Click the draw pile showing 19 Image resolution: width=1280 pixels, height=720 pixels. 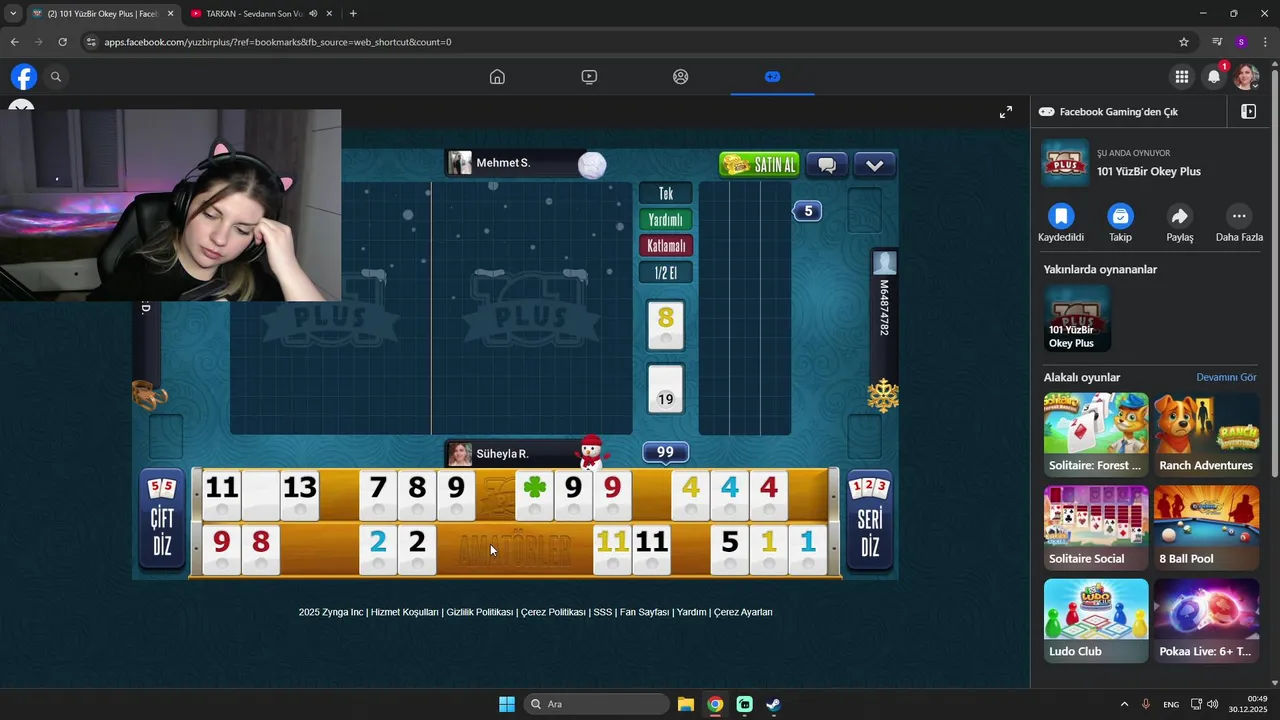point(666,389)
